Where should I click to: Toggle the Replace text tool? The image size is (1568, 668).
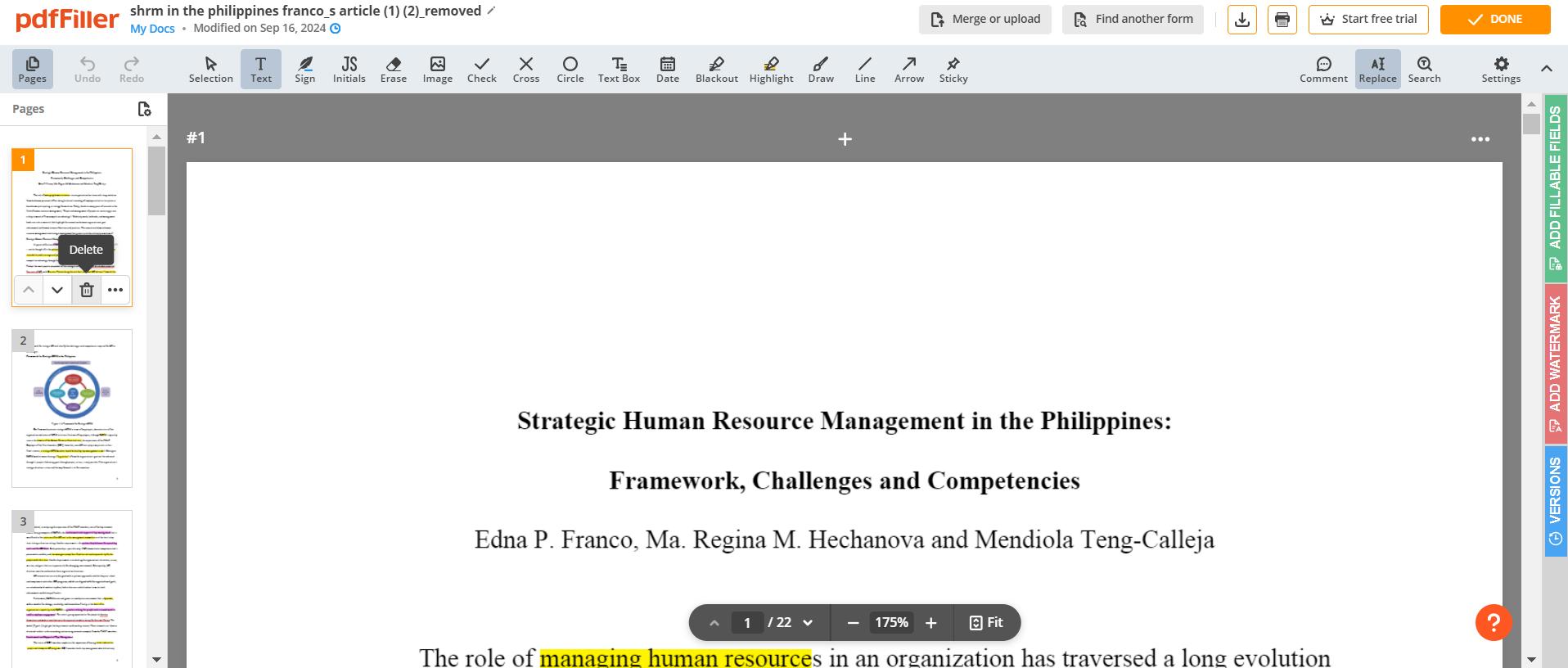[1378, 69]
